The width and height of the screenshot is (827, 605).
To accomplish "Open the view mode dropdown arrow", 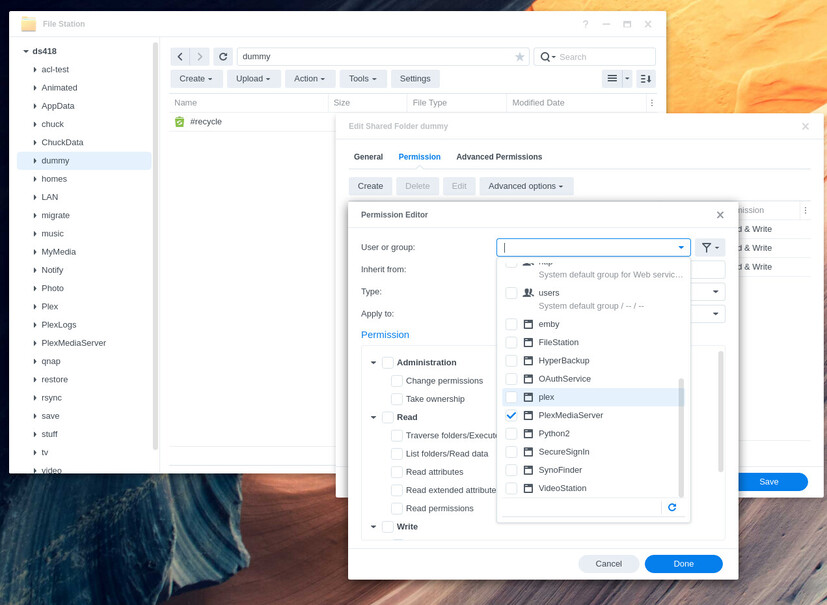I will click(x=627, y=79).
